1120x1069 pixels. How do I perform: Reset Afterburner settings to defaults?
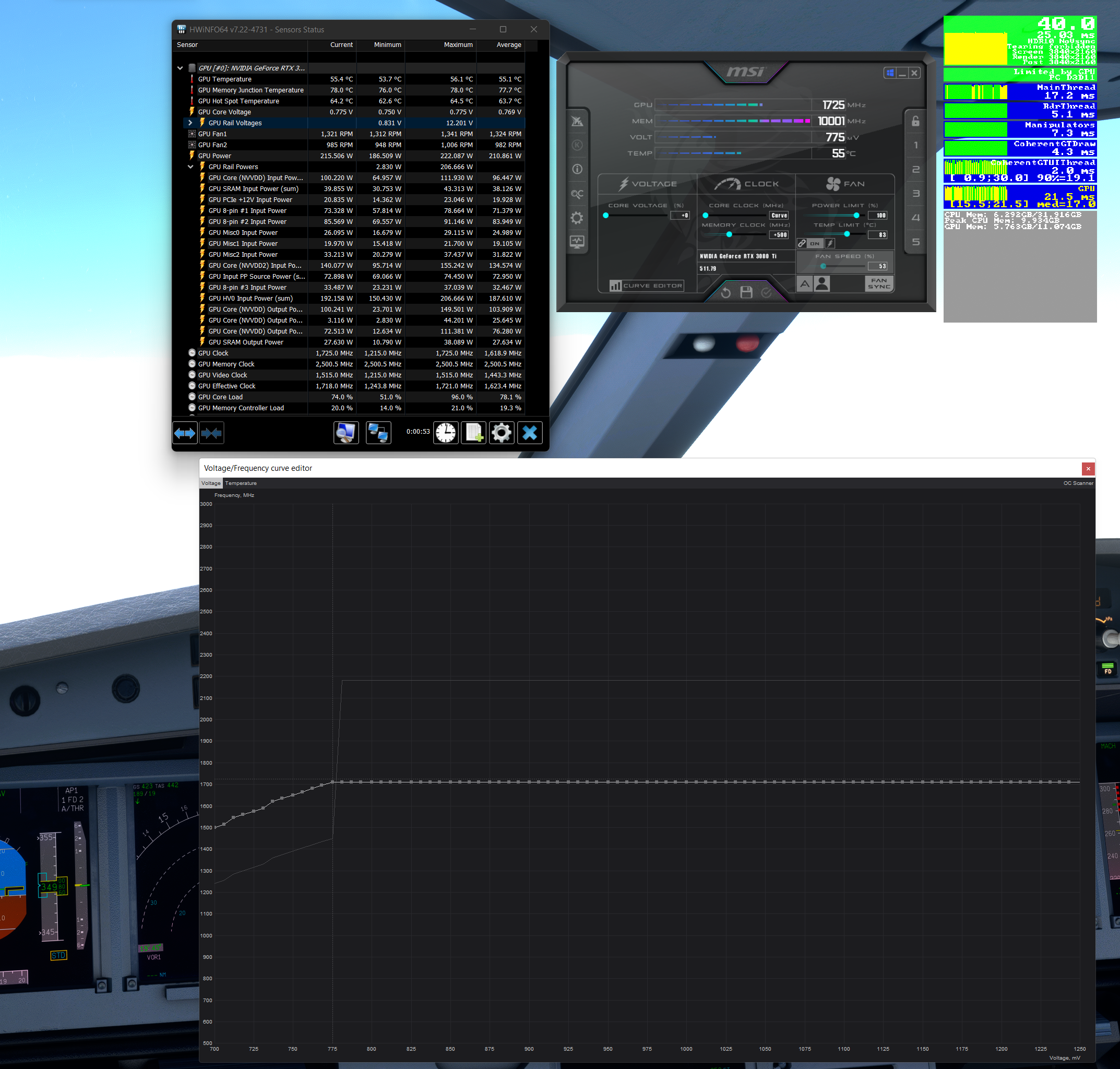pyautogui.click(x=726, y=293)
